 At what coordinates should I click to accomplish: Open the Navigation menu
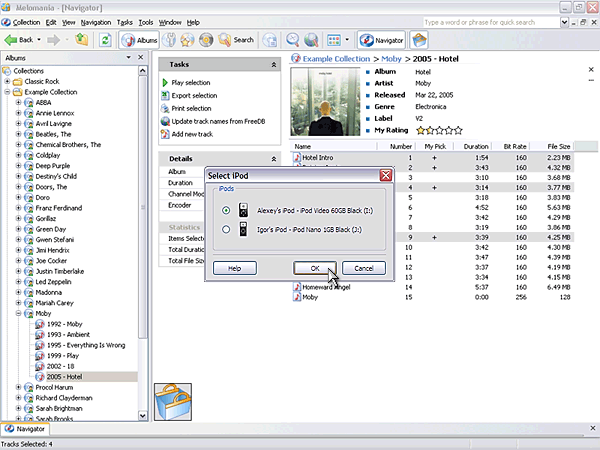pyautogui.click(x=96, y=22)
